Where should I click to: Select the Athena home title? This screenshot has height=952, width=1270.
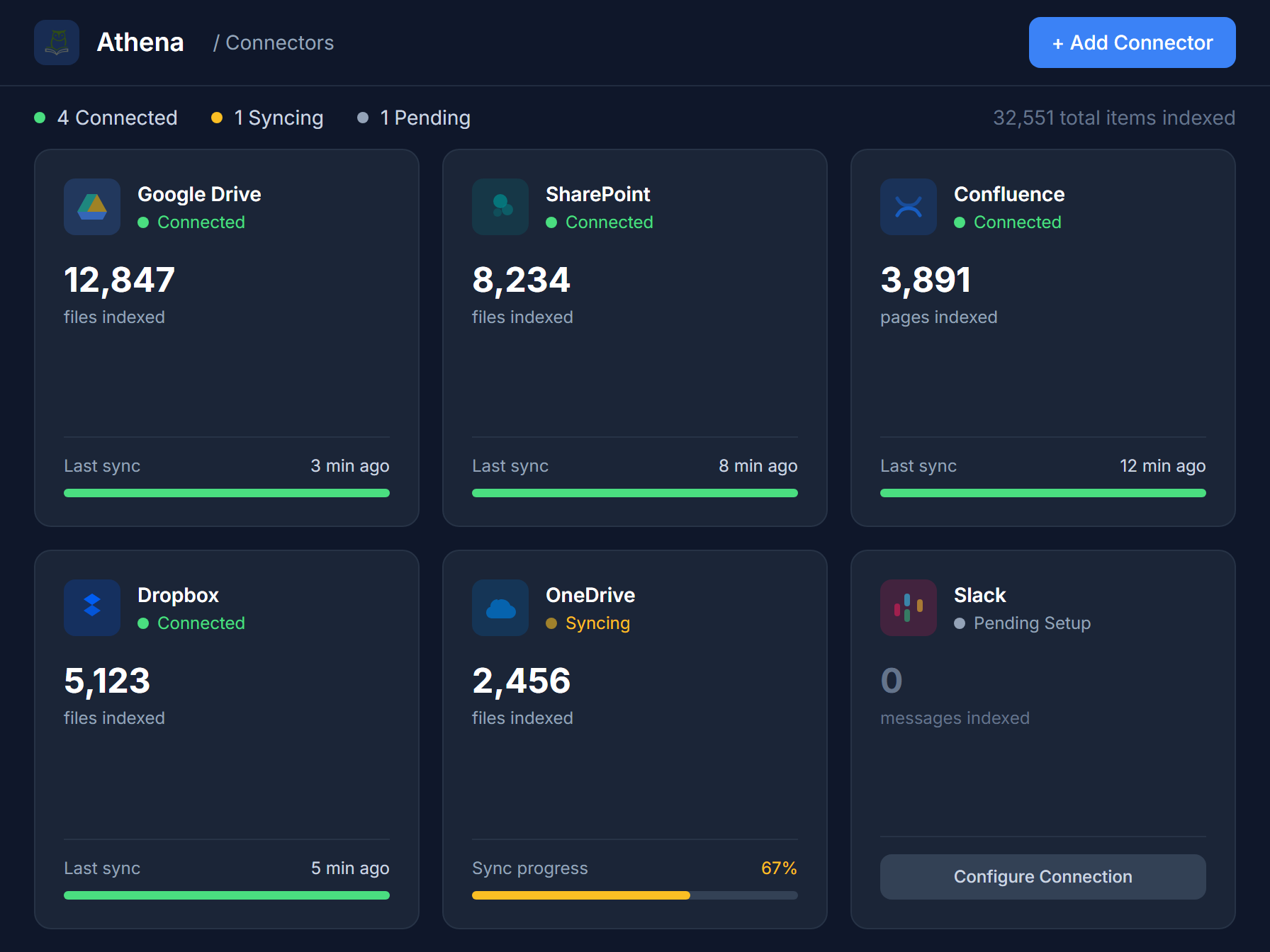[x=140, y=42]
